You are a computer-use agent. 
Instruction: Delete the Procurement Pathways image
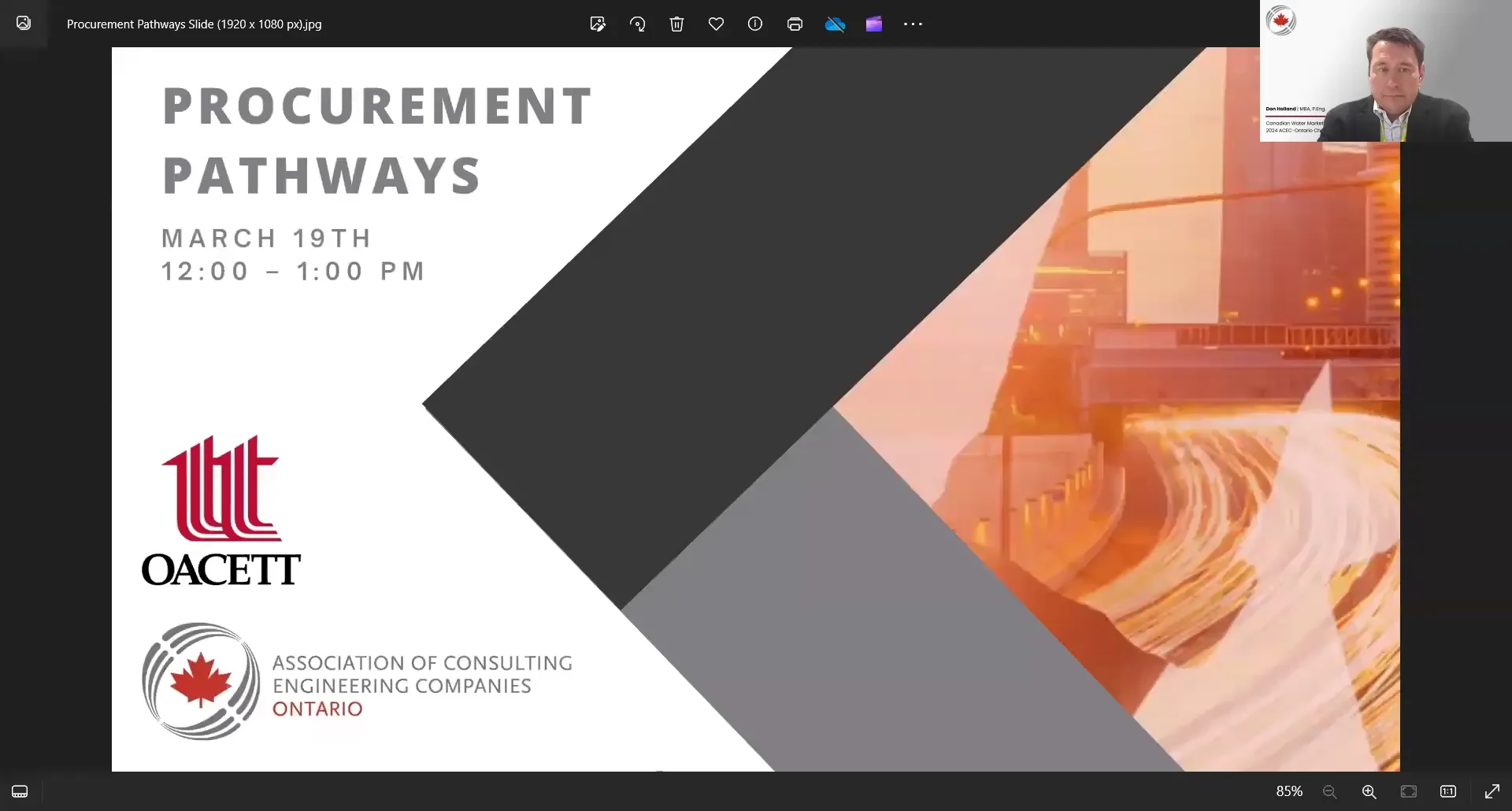[676, 24]
